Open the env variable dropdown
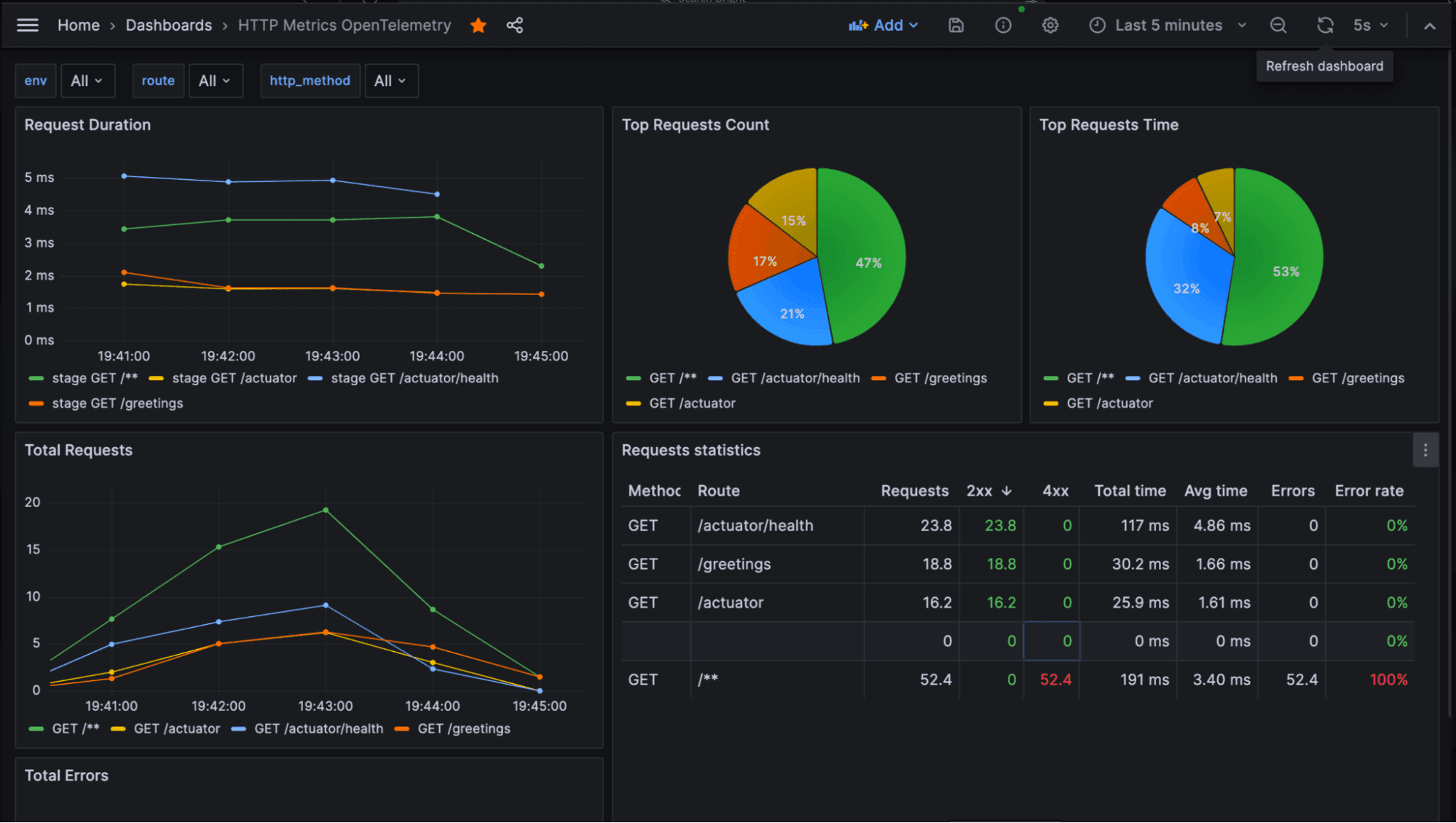The image size is (1456, 823). pos(87,80)
